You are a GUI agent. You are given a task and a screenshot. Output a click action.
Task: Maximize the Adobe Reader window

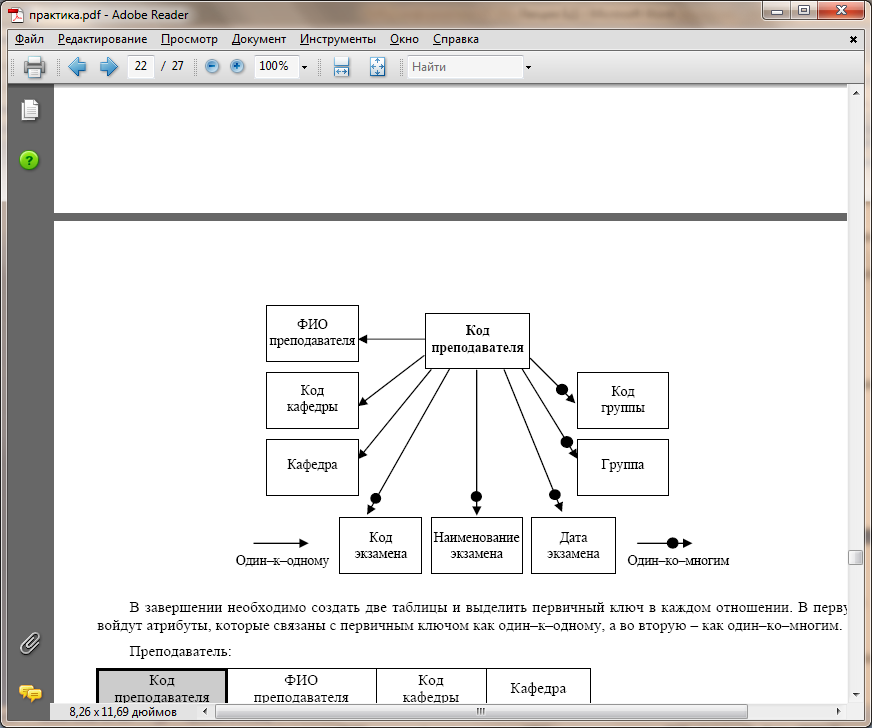804,11
